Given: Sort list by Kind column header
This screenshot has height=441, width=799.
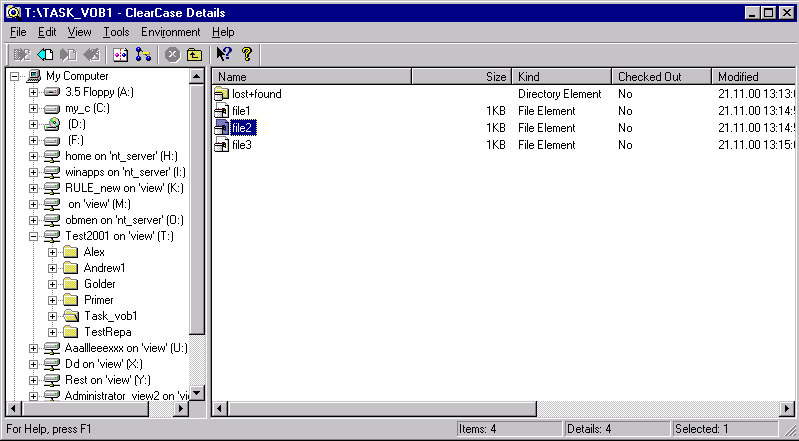Looking at the screenshot, I should point(562,76).
